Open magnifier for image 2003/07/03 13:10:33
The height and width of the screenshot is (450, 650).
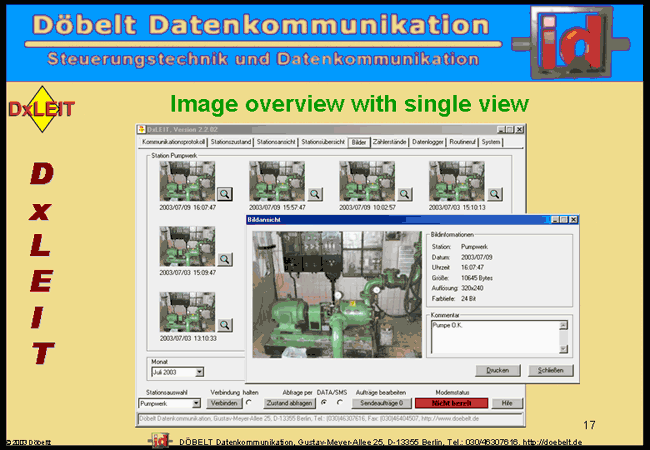click(x=225, y=325)
